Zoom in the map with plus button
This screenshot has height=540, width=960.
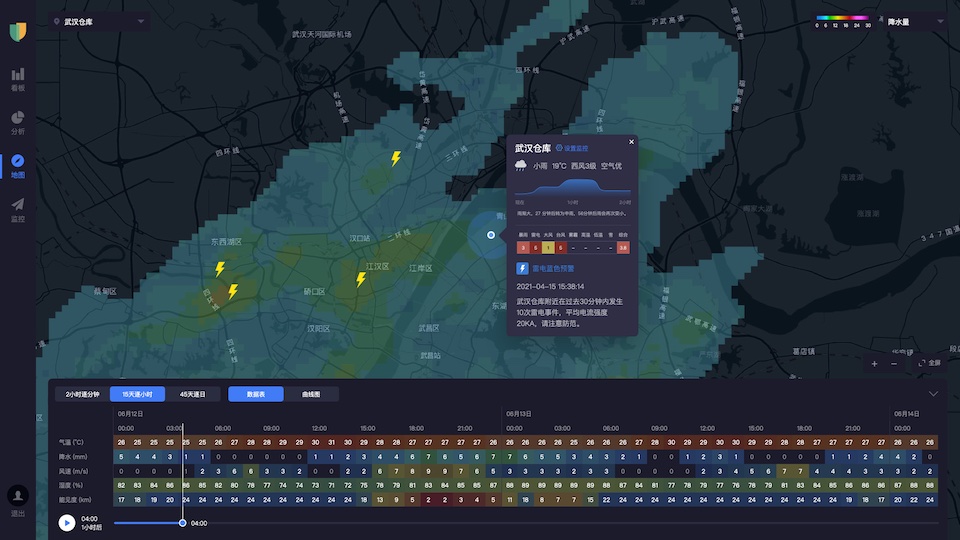coord(875,363)
